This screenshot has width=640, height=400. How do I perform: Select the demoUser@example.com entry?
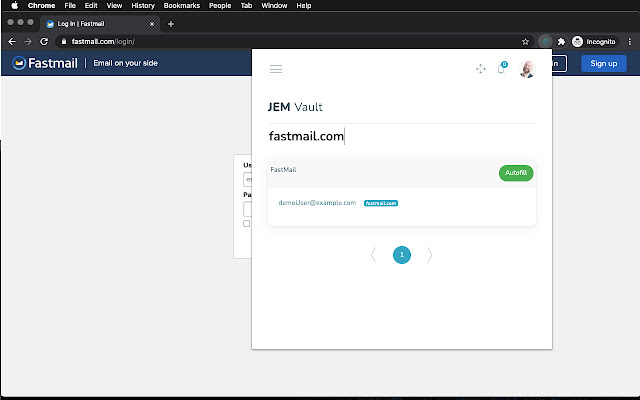coord(317,203)
